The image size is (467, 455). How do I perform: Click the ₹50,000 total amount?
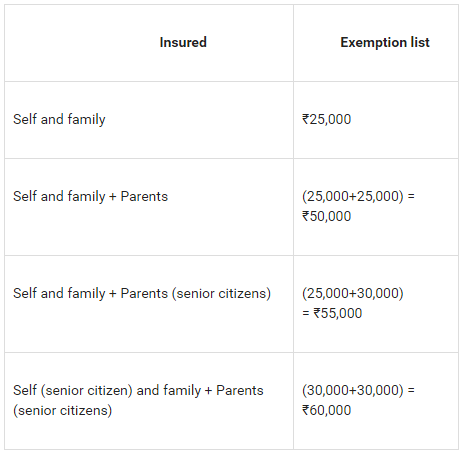point(326,216)
